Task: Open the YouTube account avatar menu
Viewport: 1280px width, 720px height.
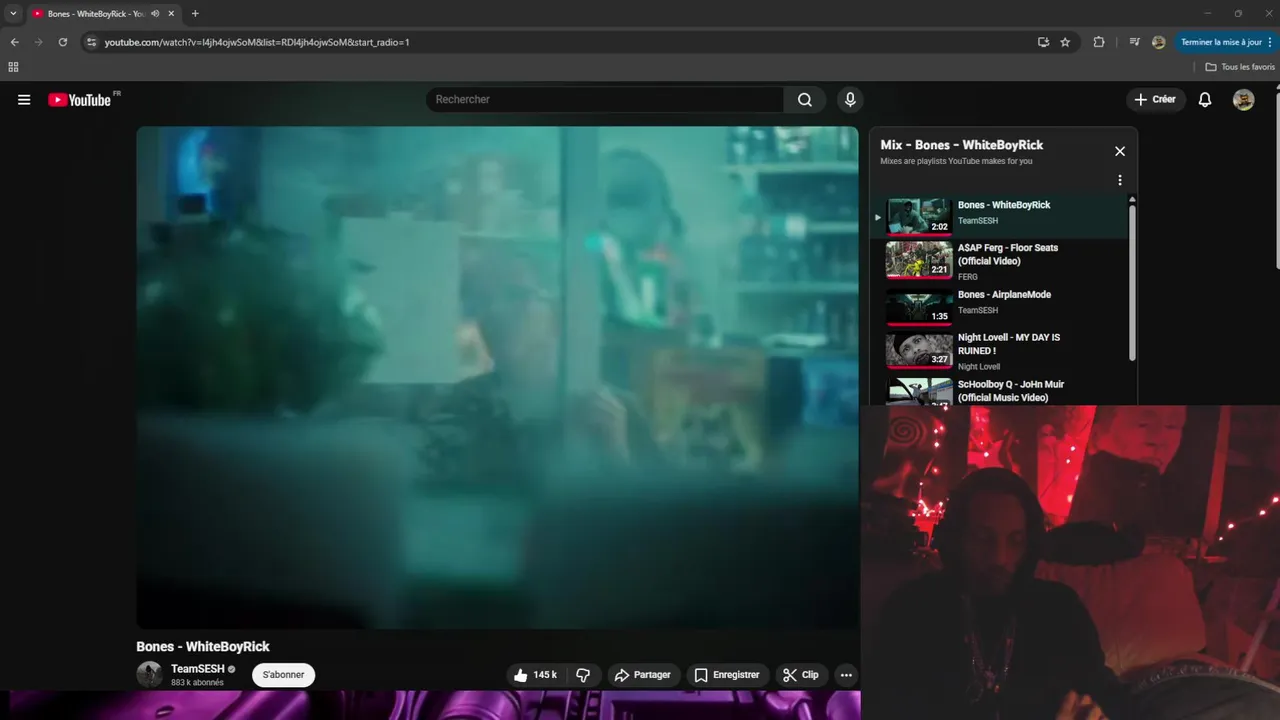Action: [x=1243, y=100]
